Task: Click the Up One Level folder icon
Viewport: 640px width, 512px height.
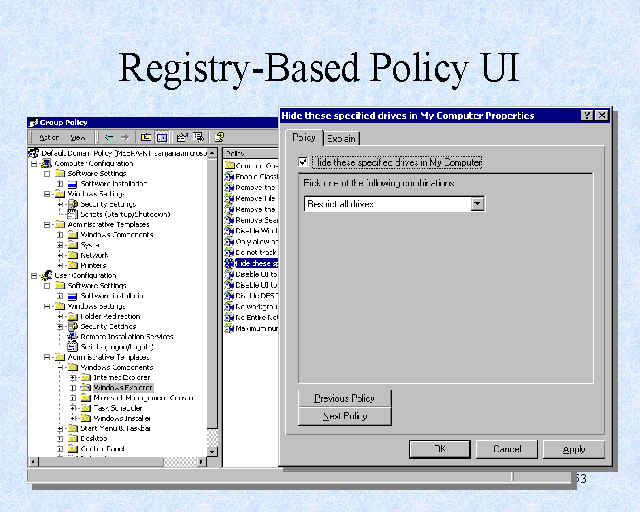Action: [147, 137]
